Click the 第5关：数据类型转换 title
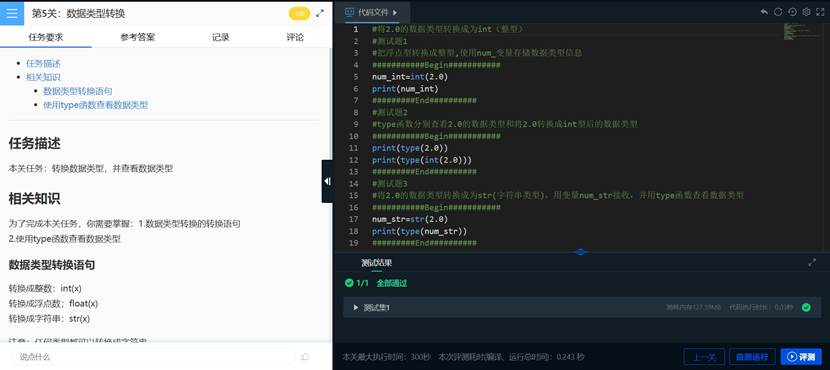The image size is (830, 370). 78,14
